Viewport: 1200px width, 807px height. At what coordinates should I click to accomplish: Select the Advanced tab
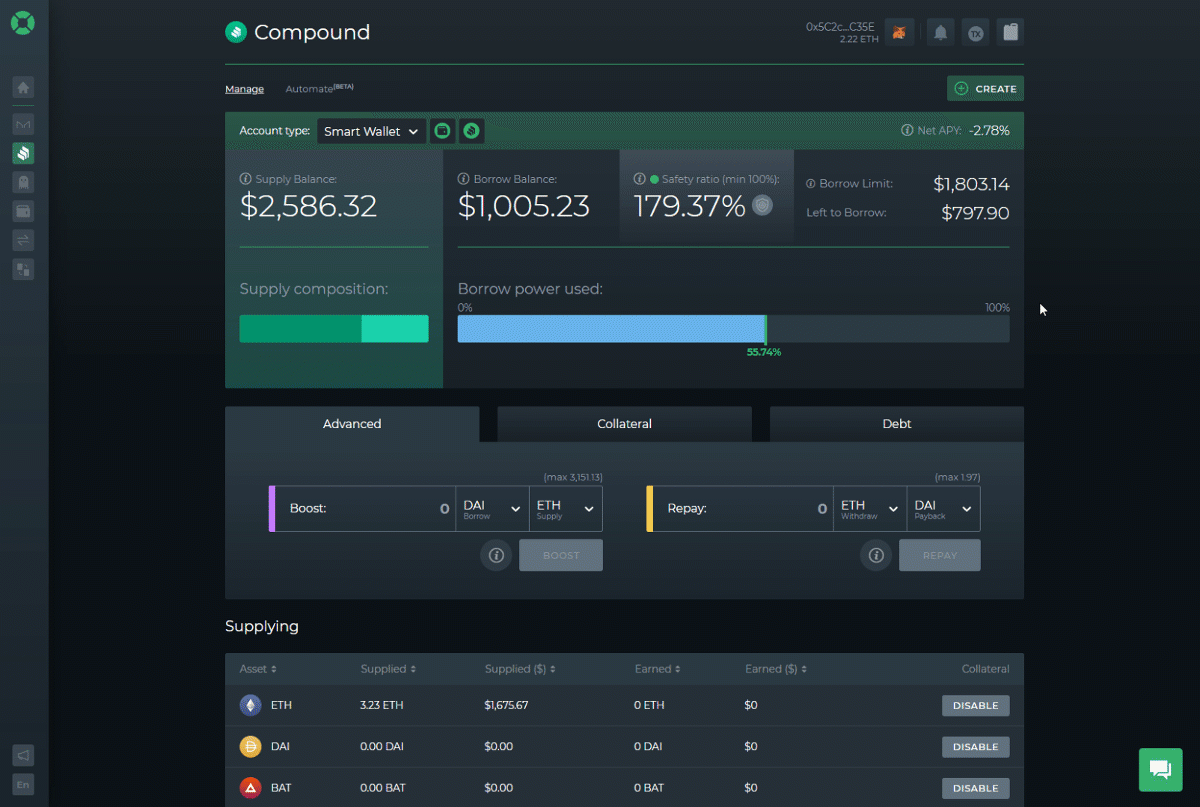tap(352, 424)
